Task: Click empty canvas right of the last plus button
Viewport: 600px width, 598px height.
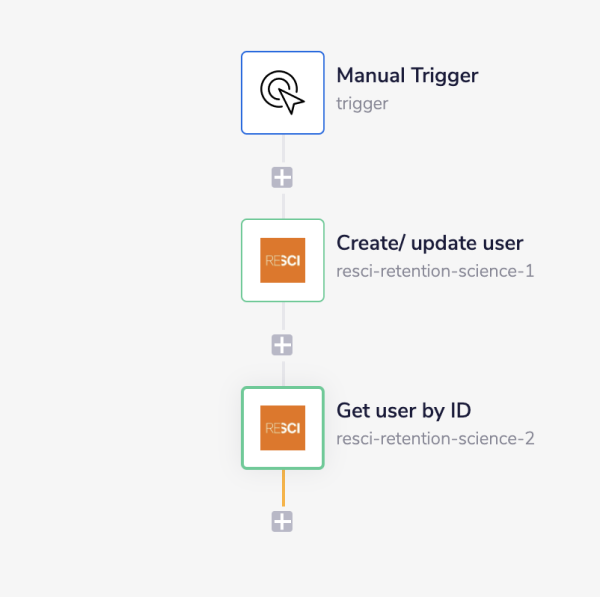Action: click(x=420, y=521)
